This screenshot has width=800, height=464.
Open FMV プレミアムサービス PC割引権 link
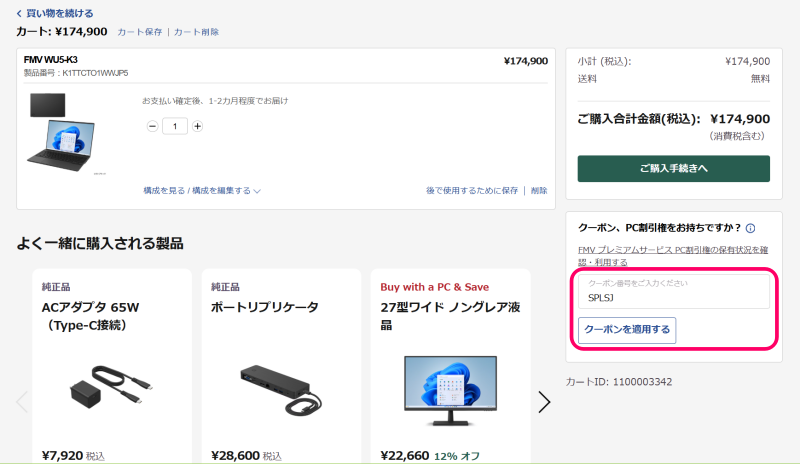673,256
